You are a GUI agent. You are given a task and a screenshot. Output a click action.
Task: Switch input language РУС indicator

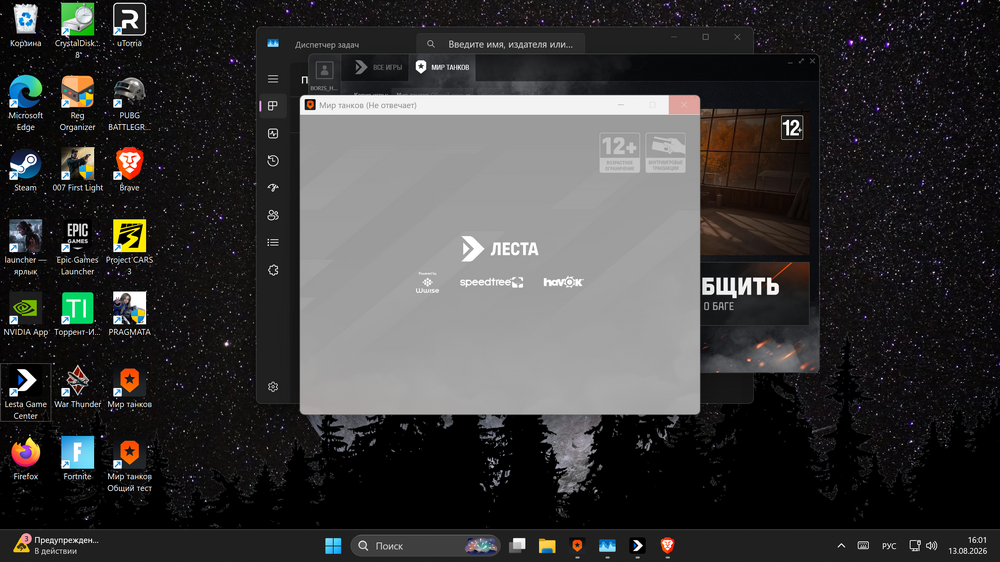(888, 546)
